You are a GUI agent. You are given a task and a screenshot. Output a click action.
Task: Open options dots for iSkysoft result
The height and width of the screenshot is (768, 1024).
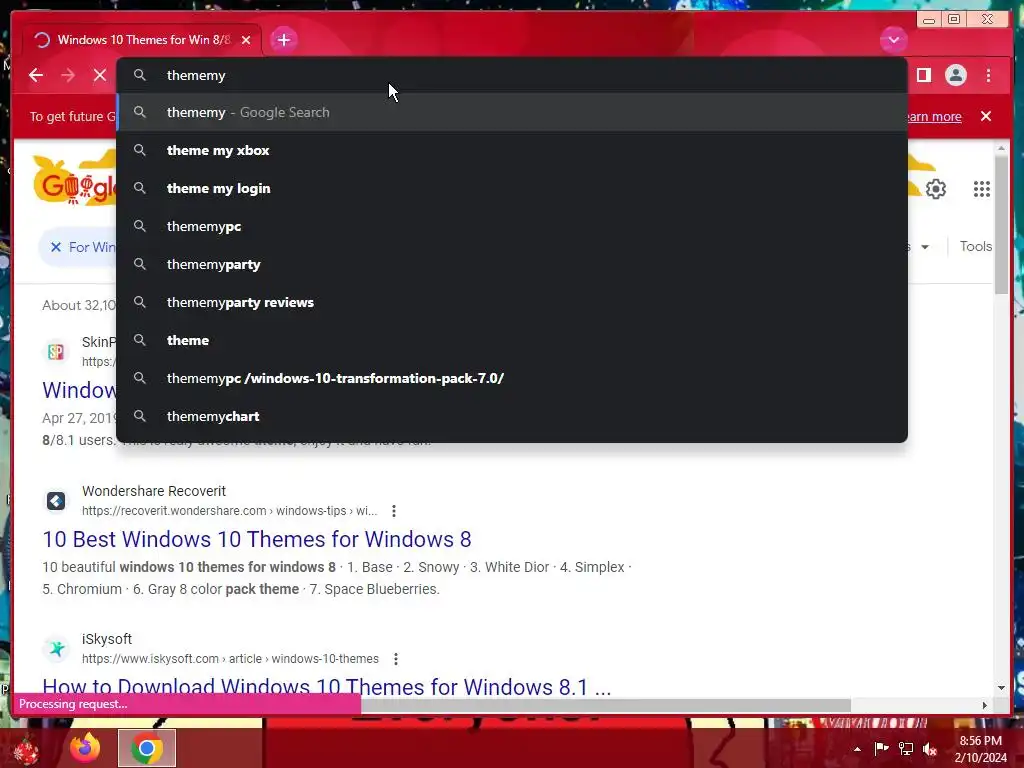(x=396, y=659)
